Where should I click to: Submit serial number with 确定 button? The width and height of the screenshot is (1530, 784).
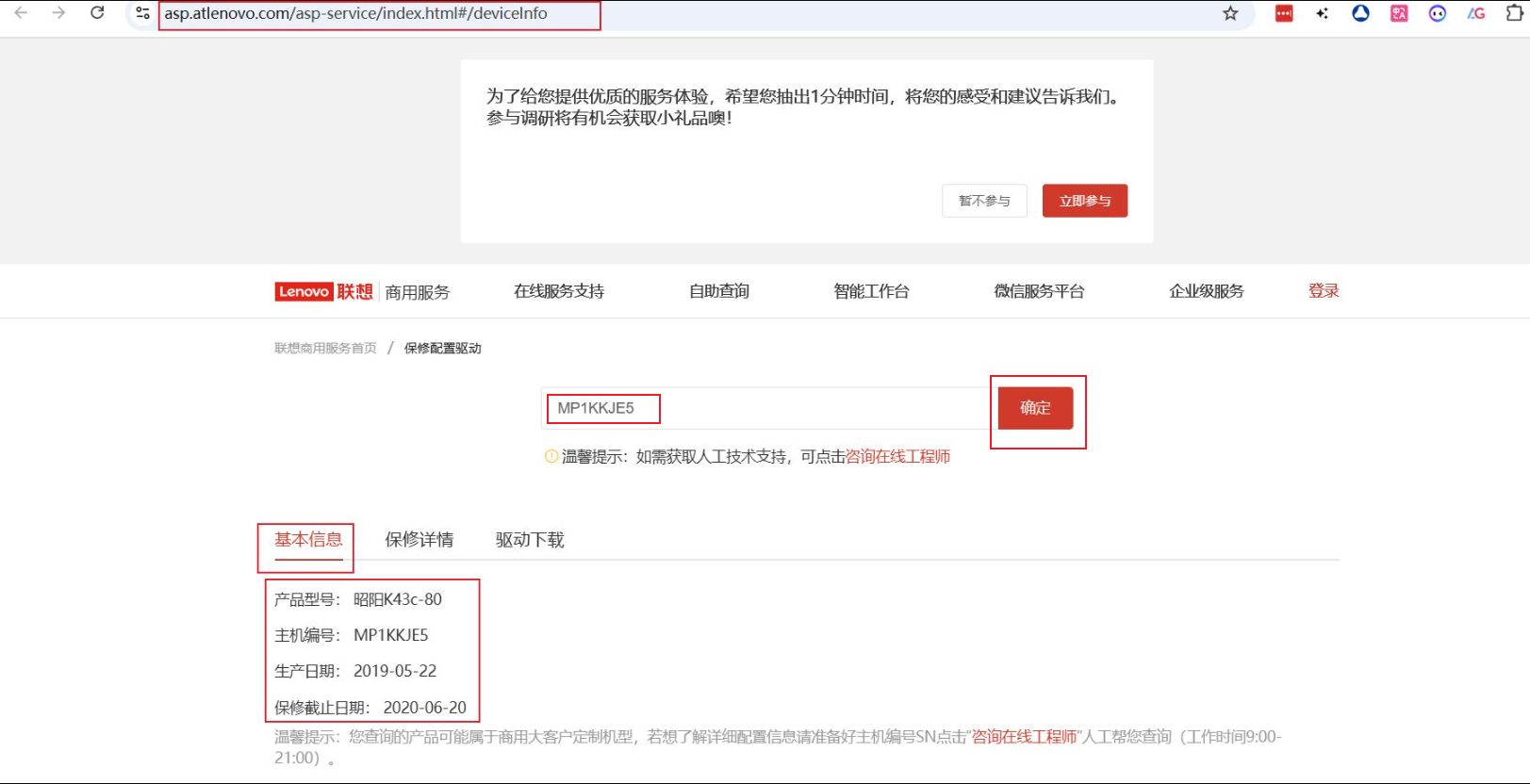tap(1035, 408)
